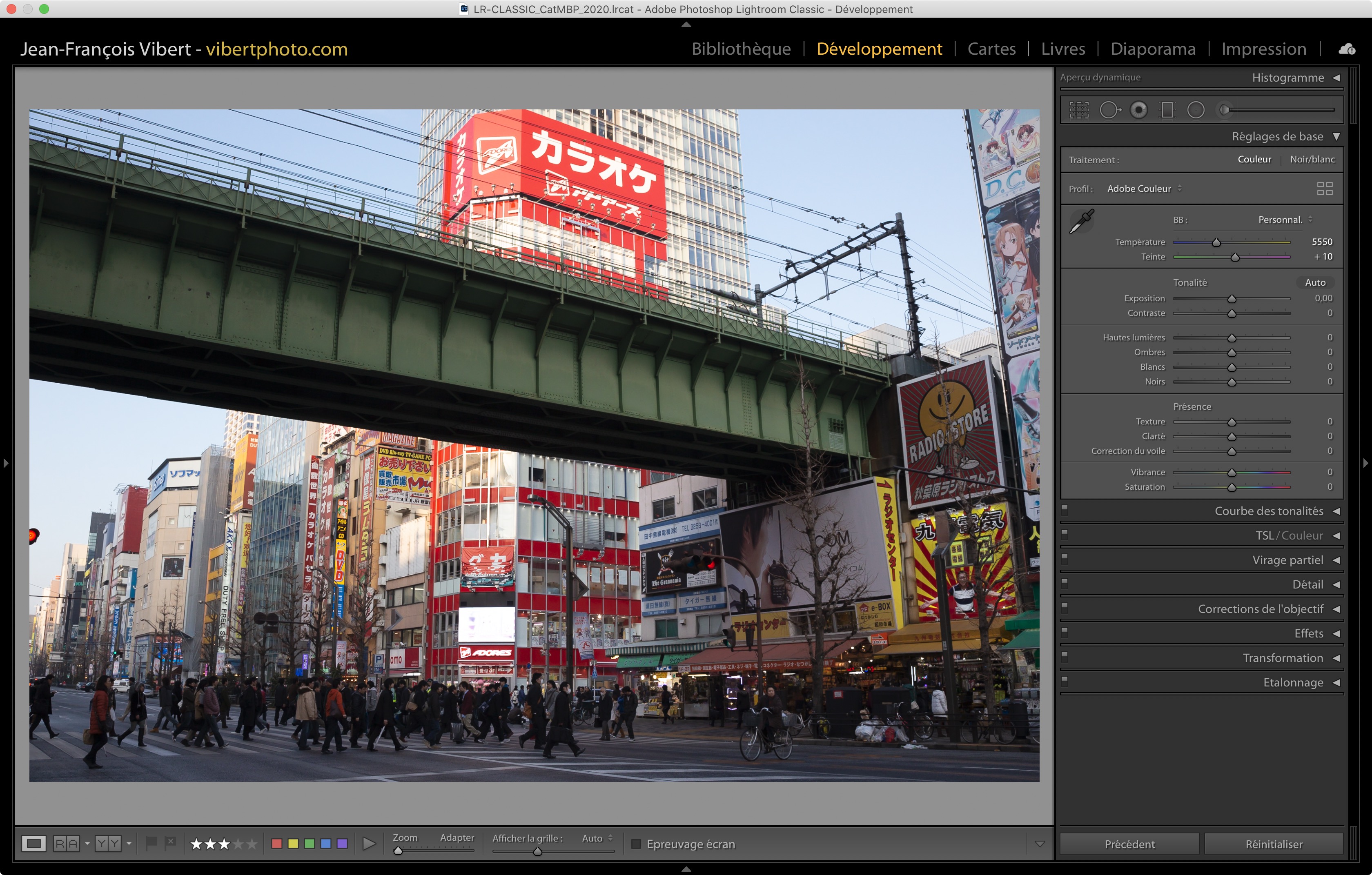Viewport: 1372px width, 875px height.
Task: Activate the Red Eye Correction tool
Action: 1138,110
